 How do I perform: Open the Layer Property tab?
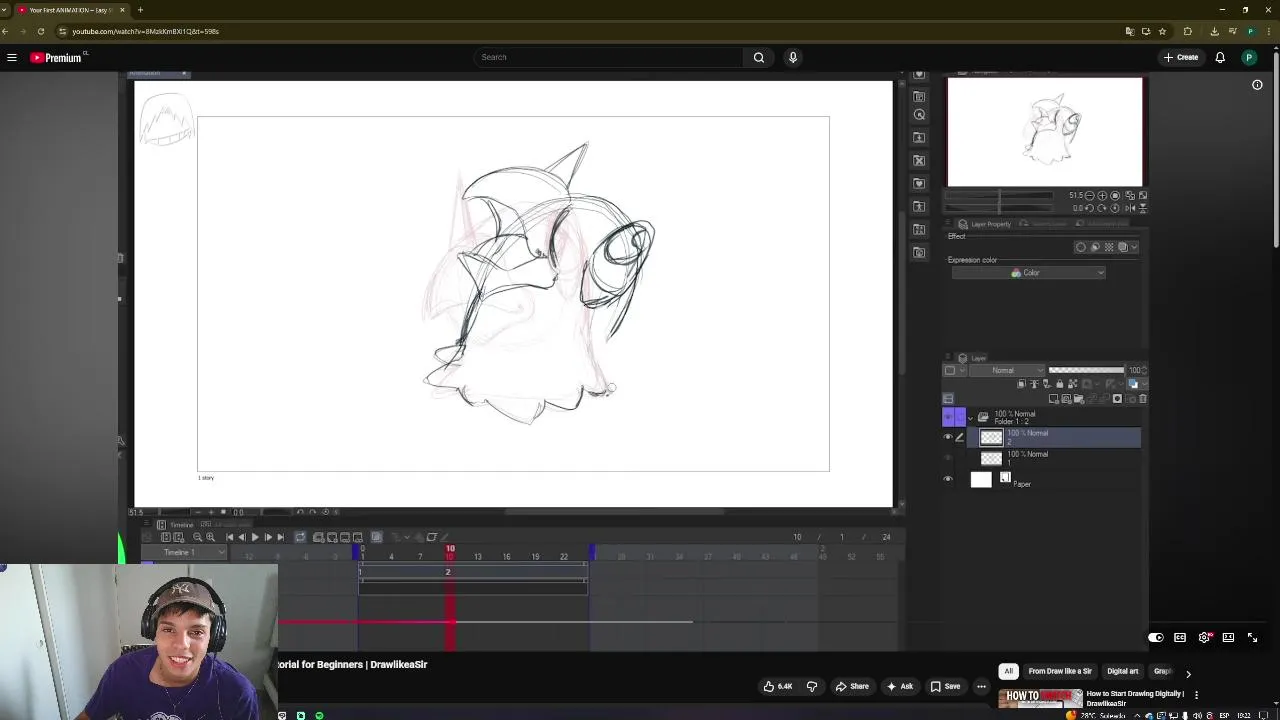click(x=984, y=224)
